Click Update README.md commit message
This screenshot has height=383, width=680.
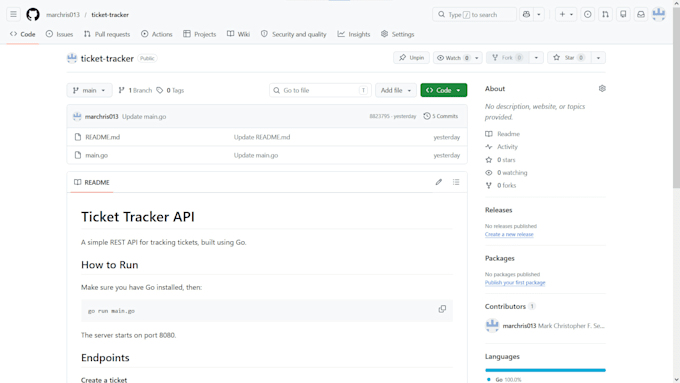point(262,137)
